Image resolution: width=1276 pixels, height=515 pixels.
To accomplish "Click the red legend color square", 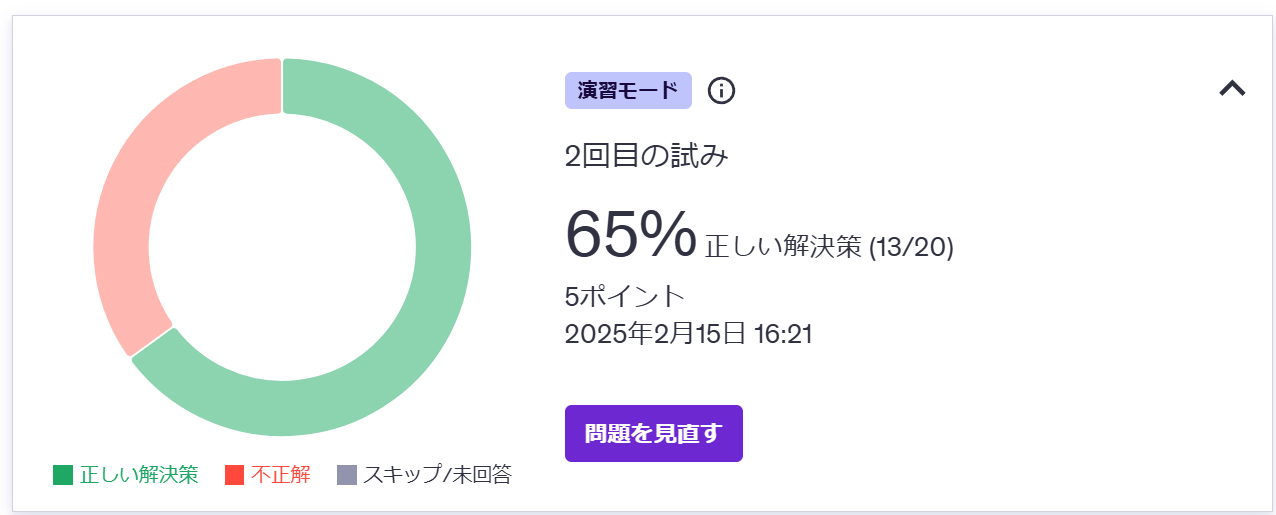I will [x=235, y=475].
